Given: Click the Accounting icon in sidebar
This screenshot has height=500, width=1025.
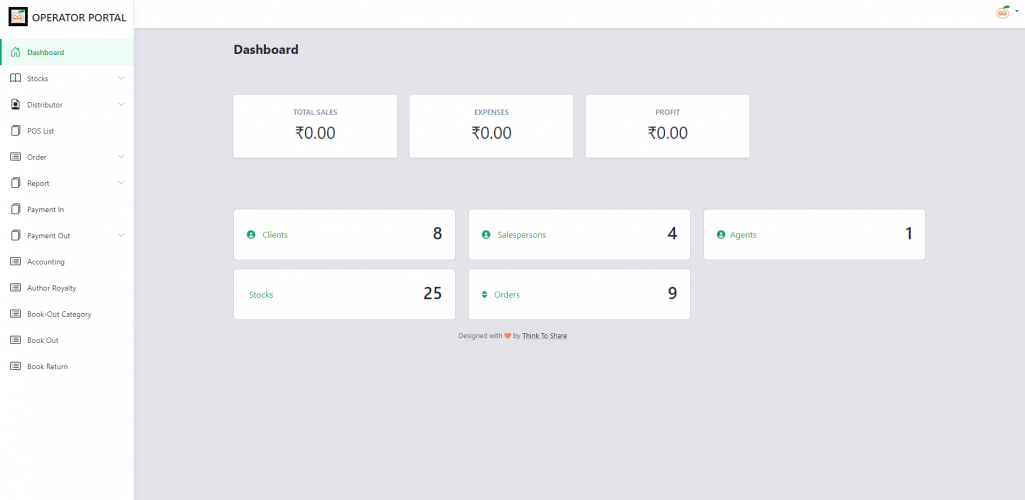Looking at the screenshot, I should [15, 262].
